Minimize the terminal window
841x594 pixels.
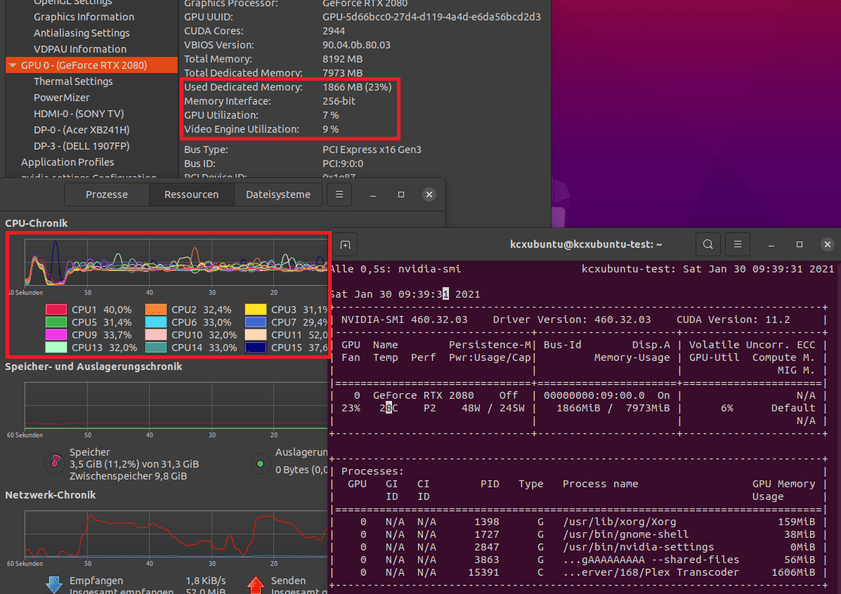point(771,244)
